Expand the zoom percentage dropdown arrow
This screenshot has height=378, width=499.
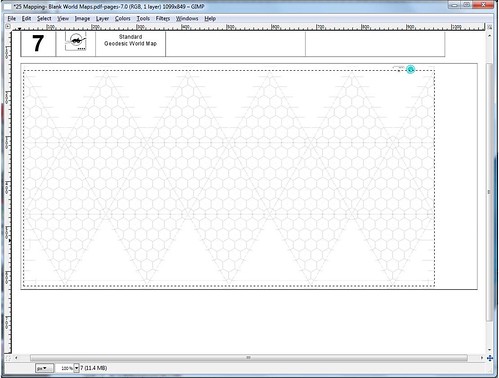point(76,368)
